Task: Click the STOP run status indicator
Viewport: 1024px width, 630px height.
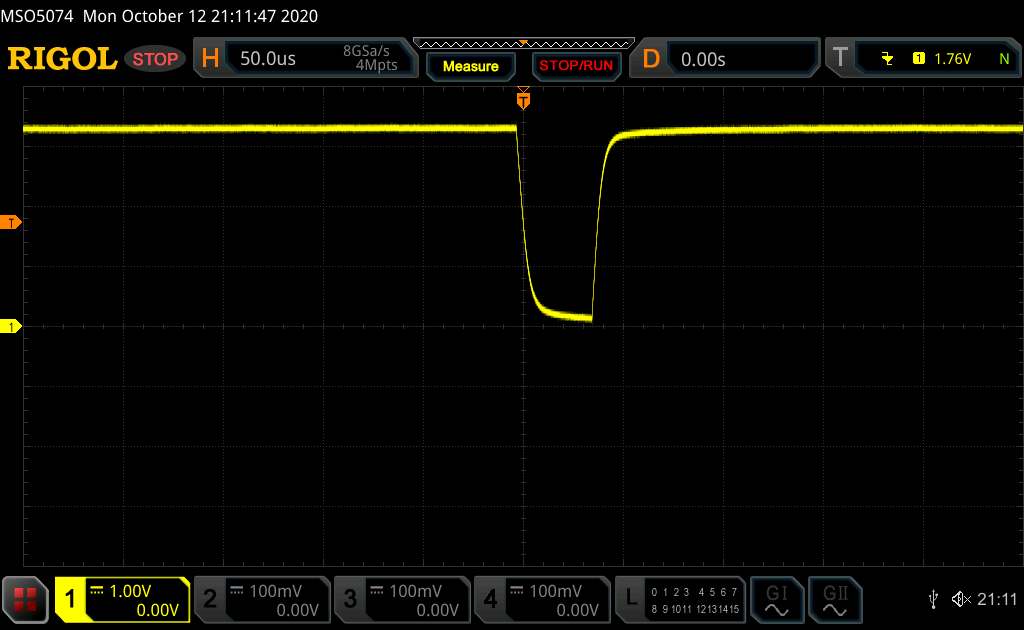Action: pos(155,59)
